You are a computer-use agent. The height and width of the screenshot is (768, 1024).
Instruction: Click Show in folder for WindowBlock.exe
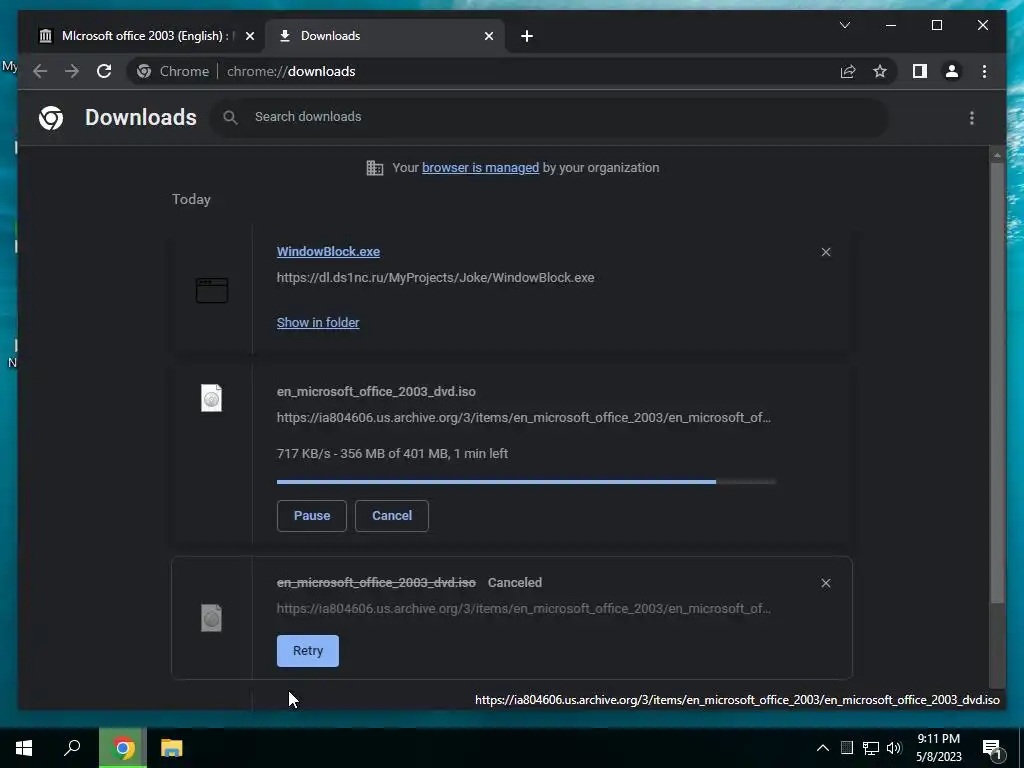coord(318,323)
